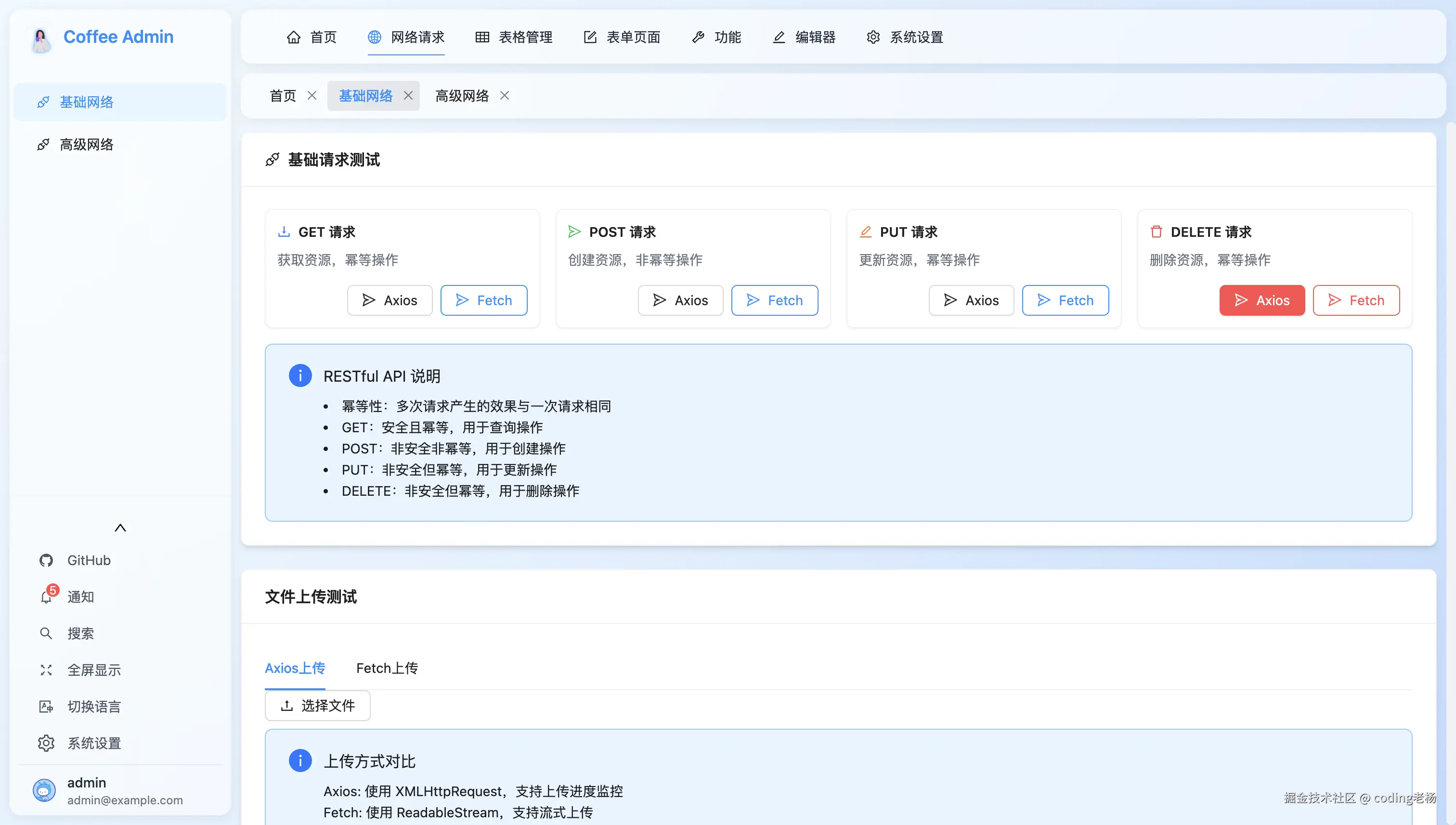Collapse the sidebar using the chevron arrow

point(120,528)
